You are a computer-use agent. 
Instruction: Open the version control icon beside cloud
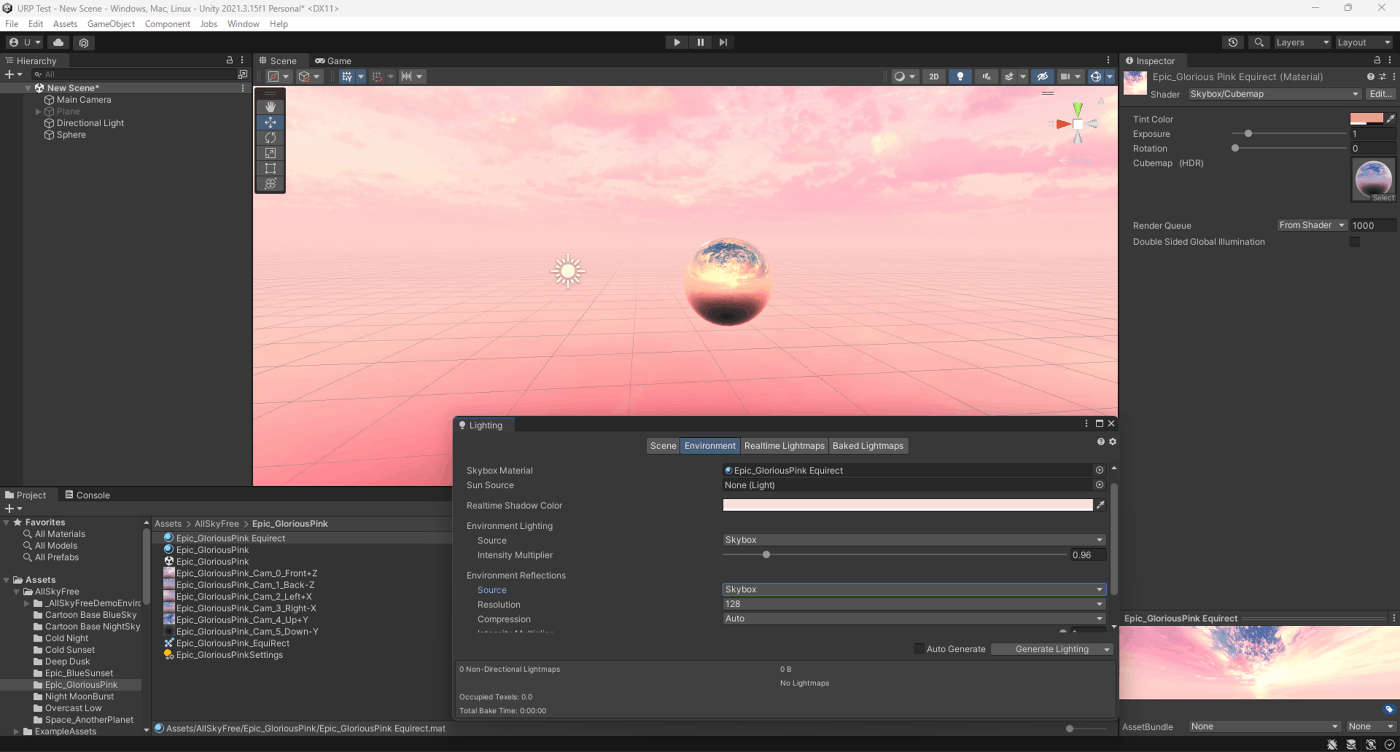tap(84, 42)
